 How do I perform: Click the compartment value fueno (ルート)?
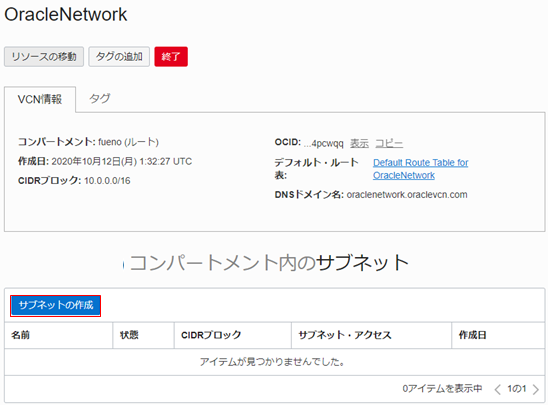point(128,142)
